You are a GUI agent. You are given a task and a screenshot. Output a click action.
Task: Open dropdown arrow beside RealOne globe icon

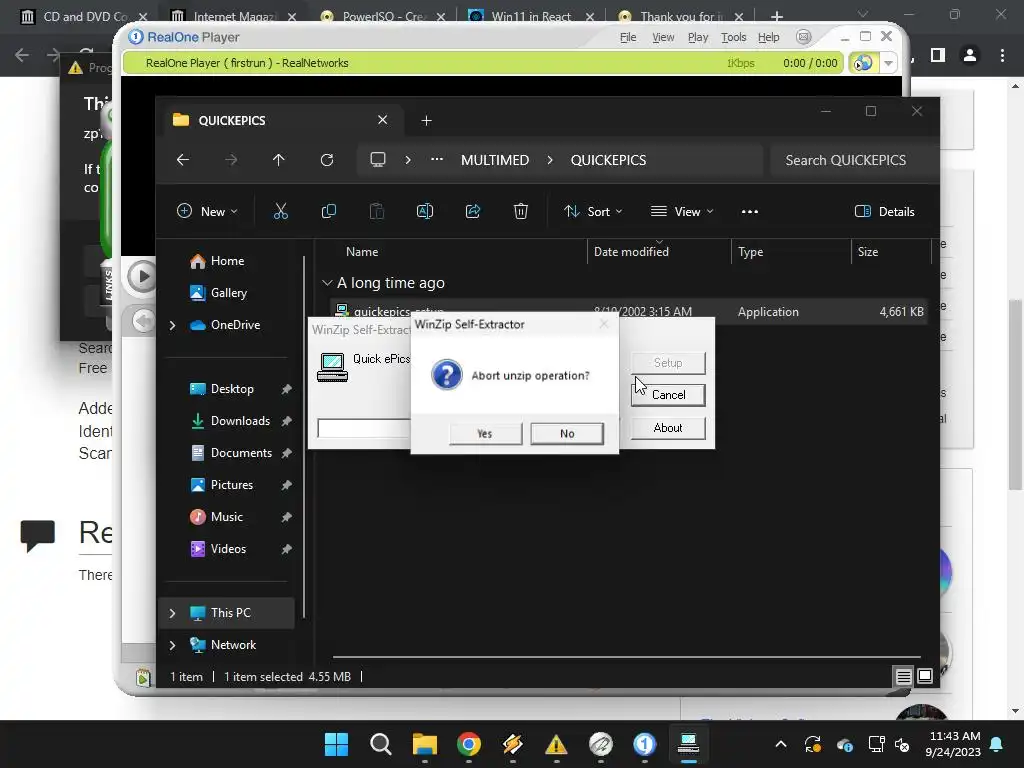[x=888, y=63]
